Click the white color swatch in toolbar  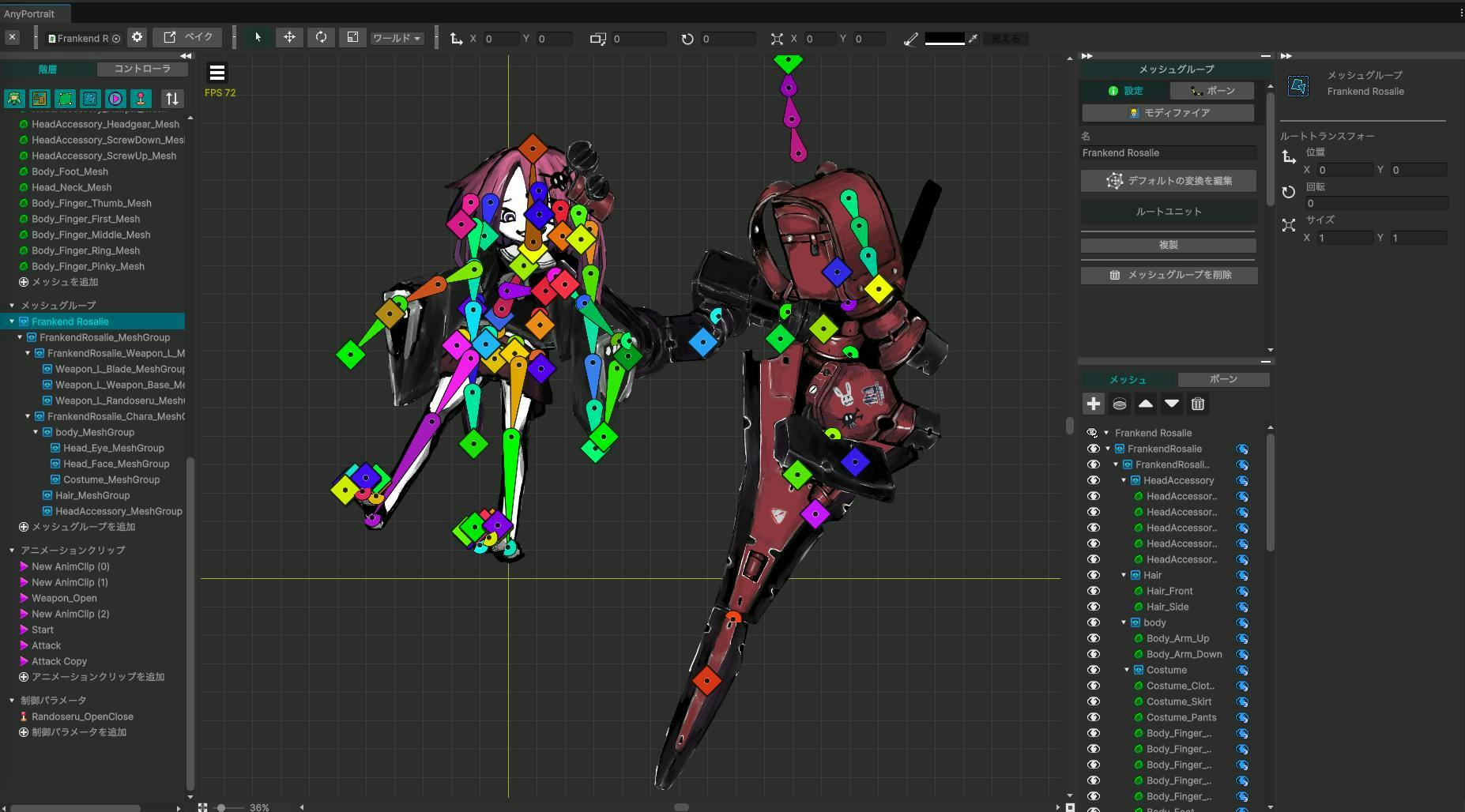pos(944,39)
